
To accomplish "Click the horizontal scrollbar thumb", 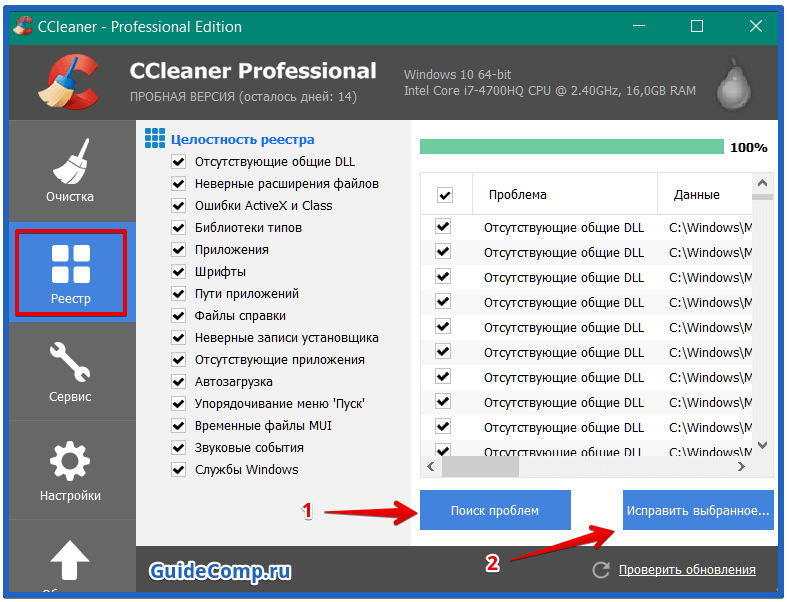I will pos(480,467).
